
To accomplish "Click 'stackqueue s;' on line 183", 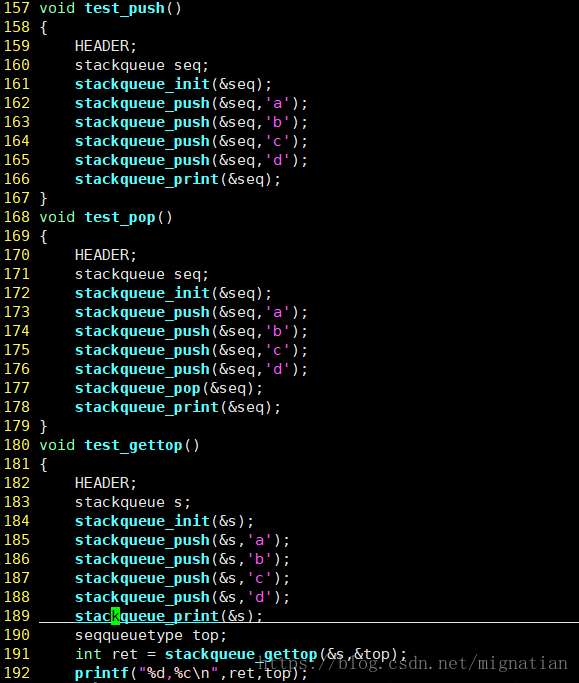I will point(132,503).
